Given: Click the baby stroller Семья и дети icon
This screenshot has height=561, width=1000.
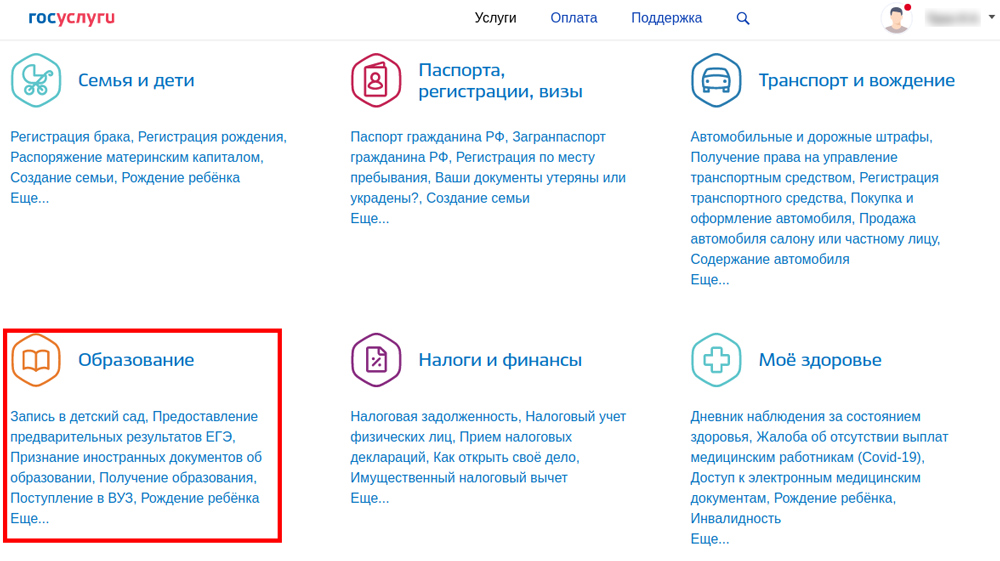Looking at the screenshot, I should pos(36,80).
